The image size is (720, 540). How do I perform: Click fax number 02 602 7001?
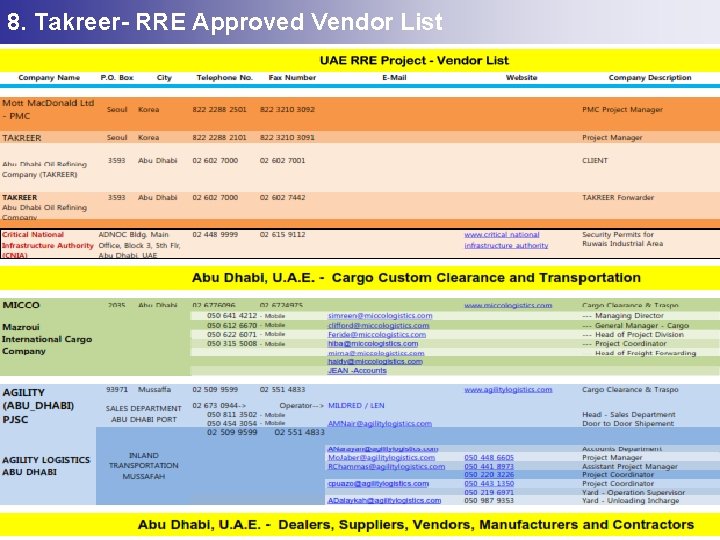click(282, 161)
